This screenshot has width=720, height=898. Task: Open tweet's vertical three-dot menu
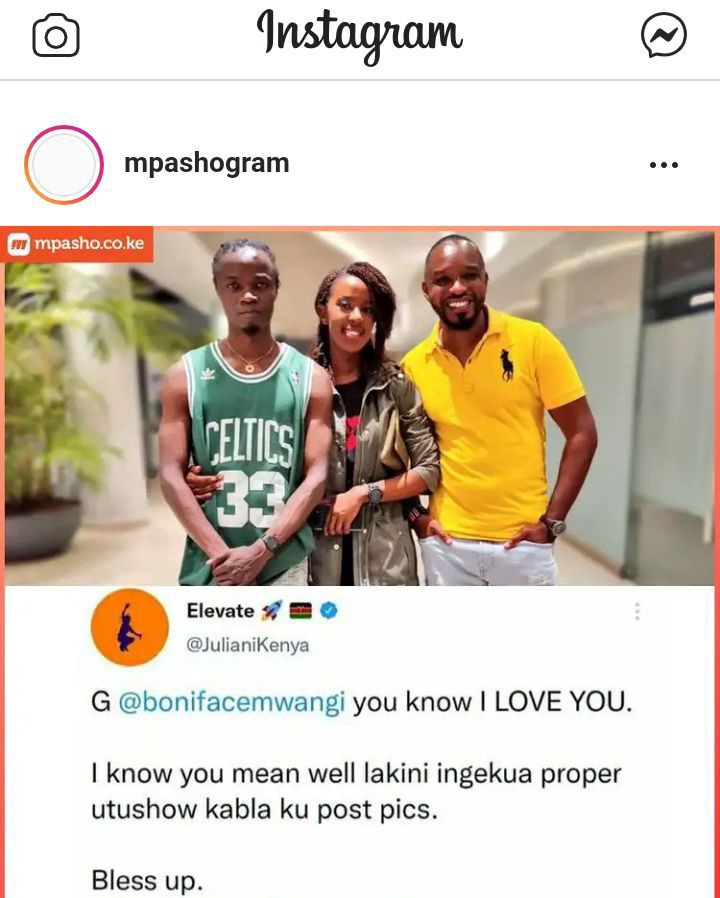tap(637, 612)
